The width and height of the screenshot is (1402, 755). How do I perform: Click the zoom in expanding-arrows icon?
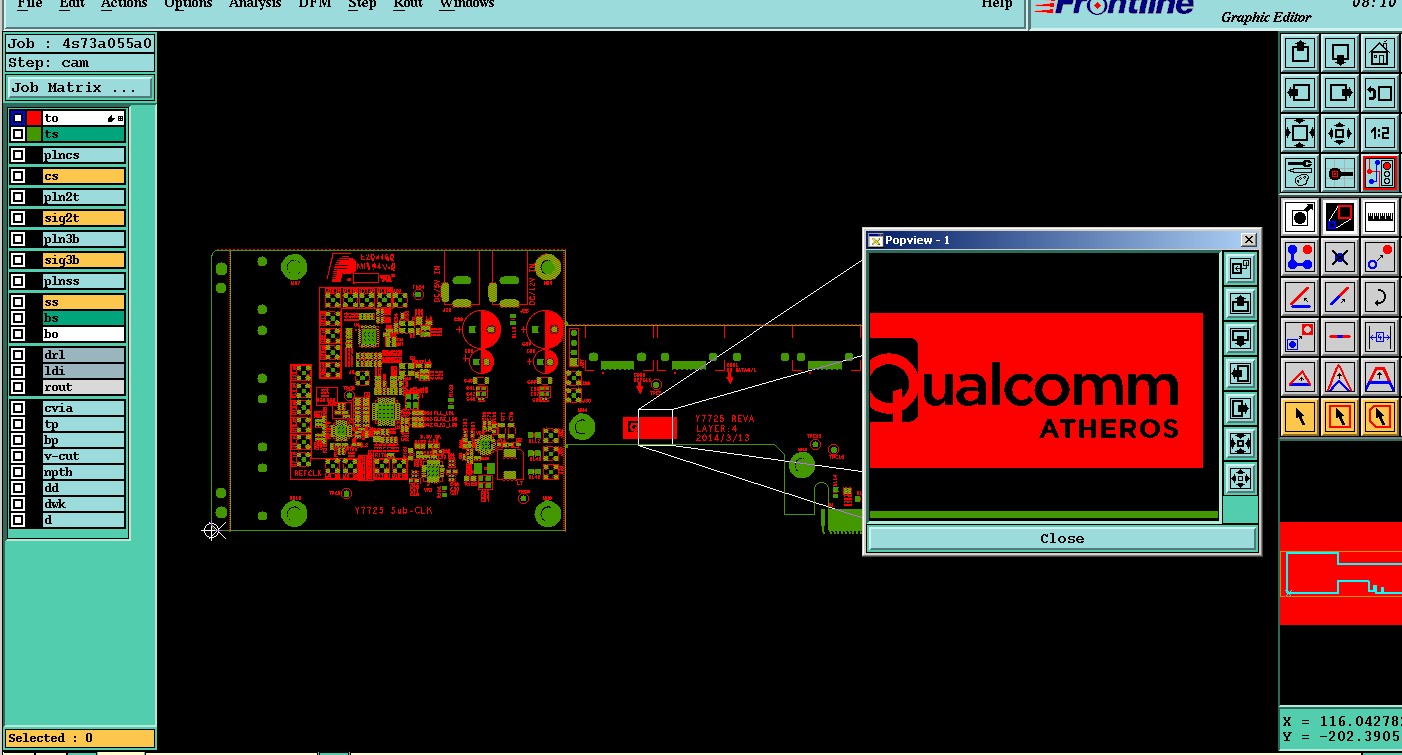click(1300, 133)
